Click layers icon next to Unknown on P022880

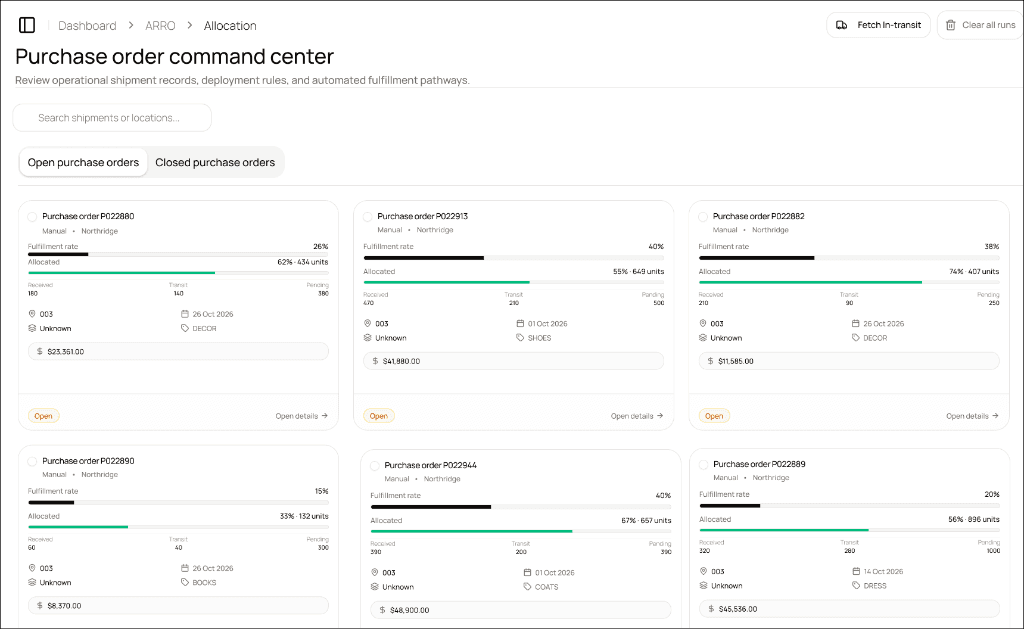(x=32, y=328)
